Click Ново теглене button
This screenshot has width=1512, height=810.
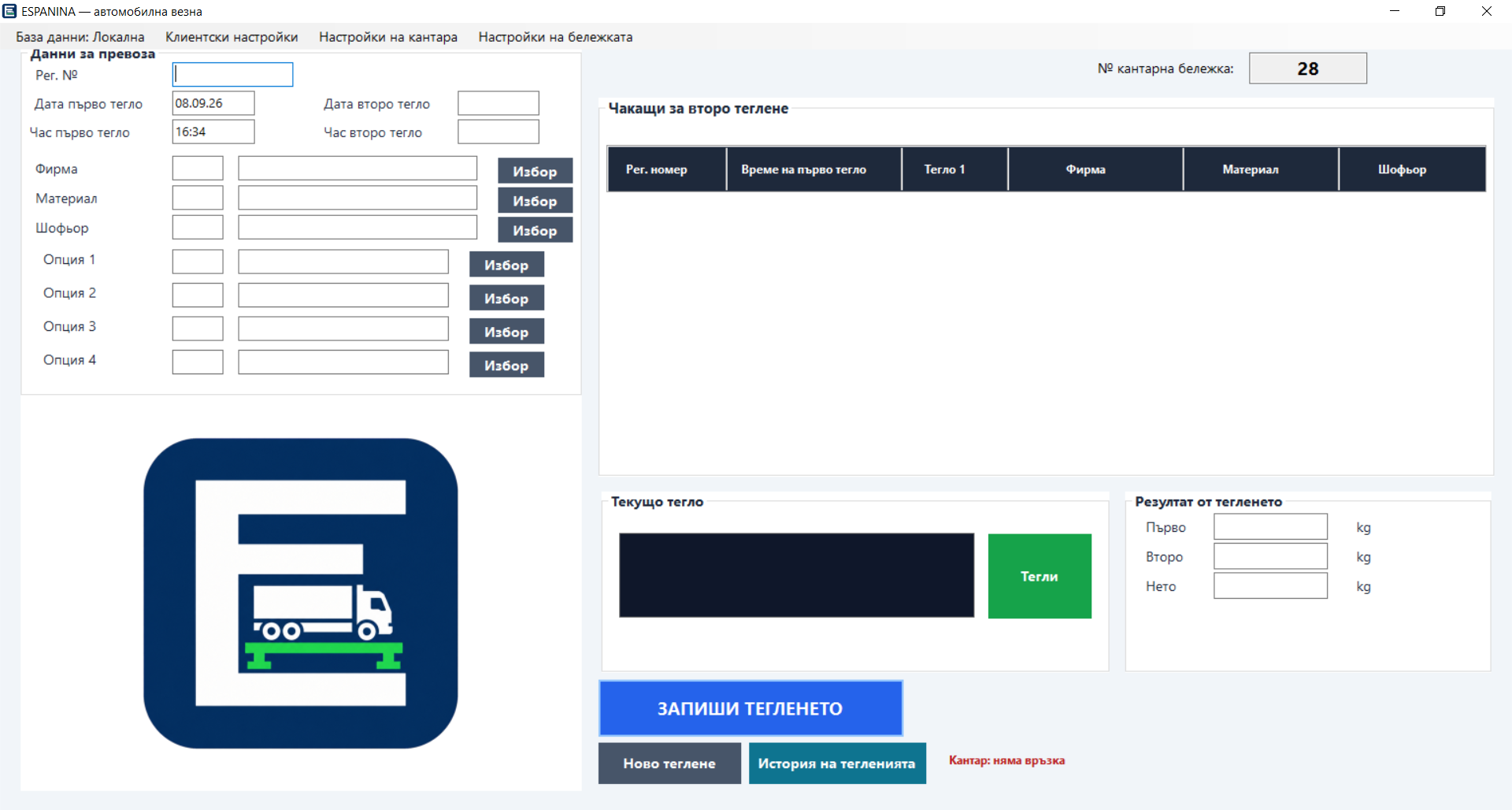[669, 763]
